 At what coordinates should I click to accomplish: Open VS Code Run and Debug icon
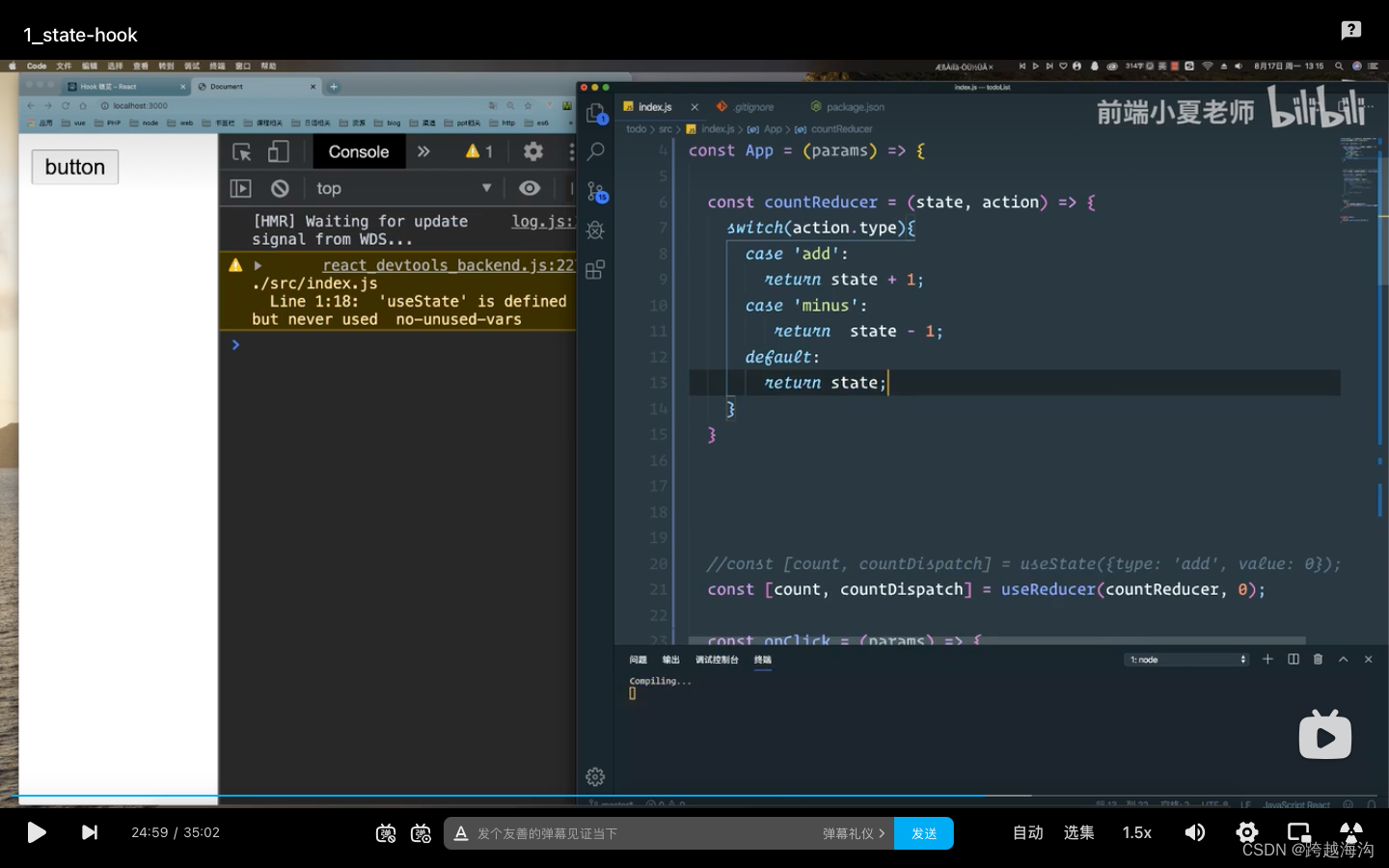pos(595,231)
